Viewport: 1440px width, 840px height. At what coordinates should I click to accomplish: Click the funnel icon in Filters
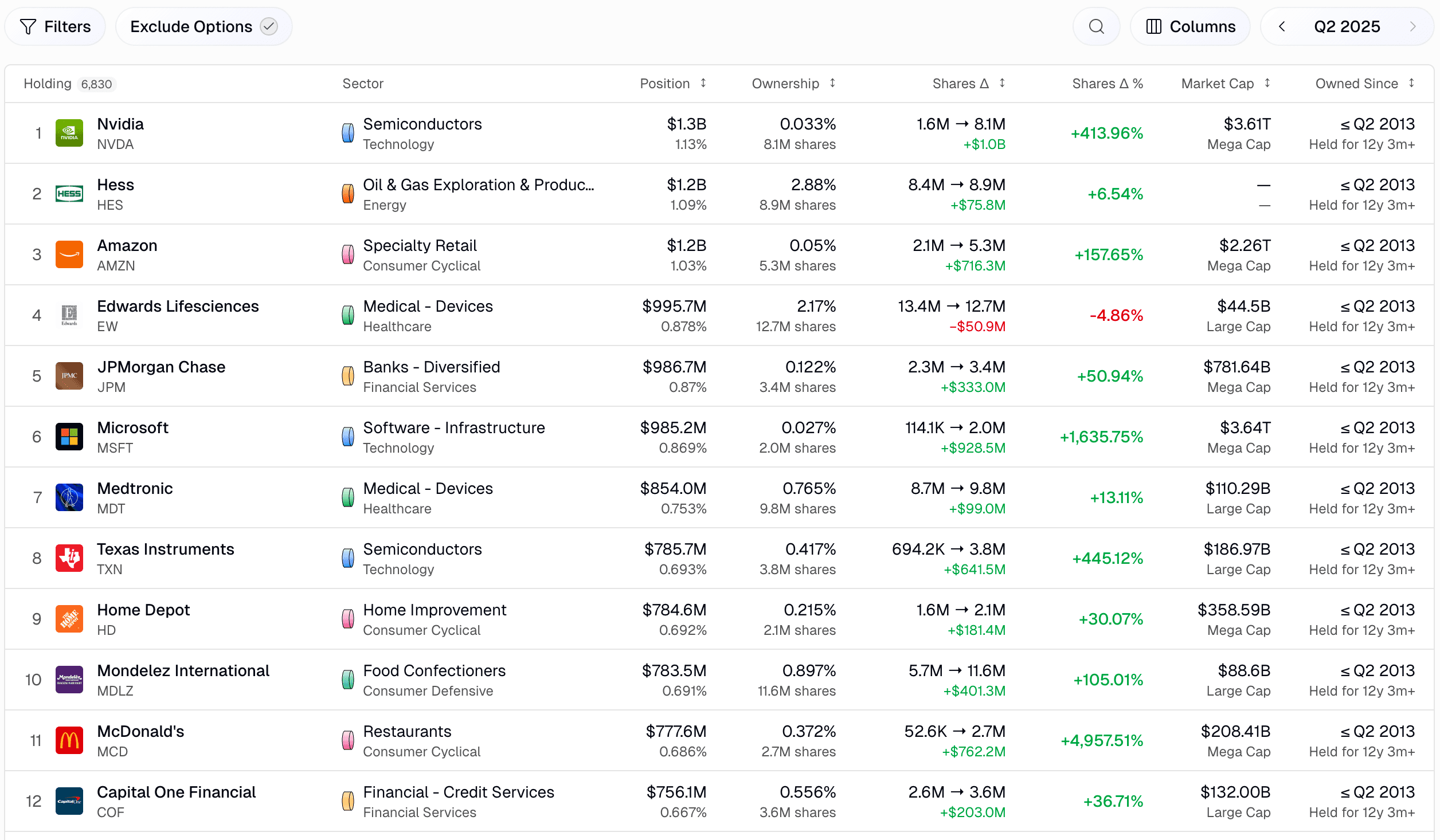point(29,26)
